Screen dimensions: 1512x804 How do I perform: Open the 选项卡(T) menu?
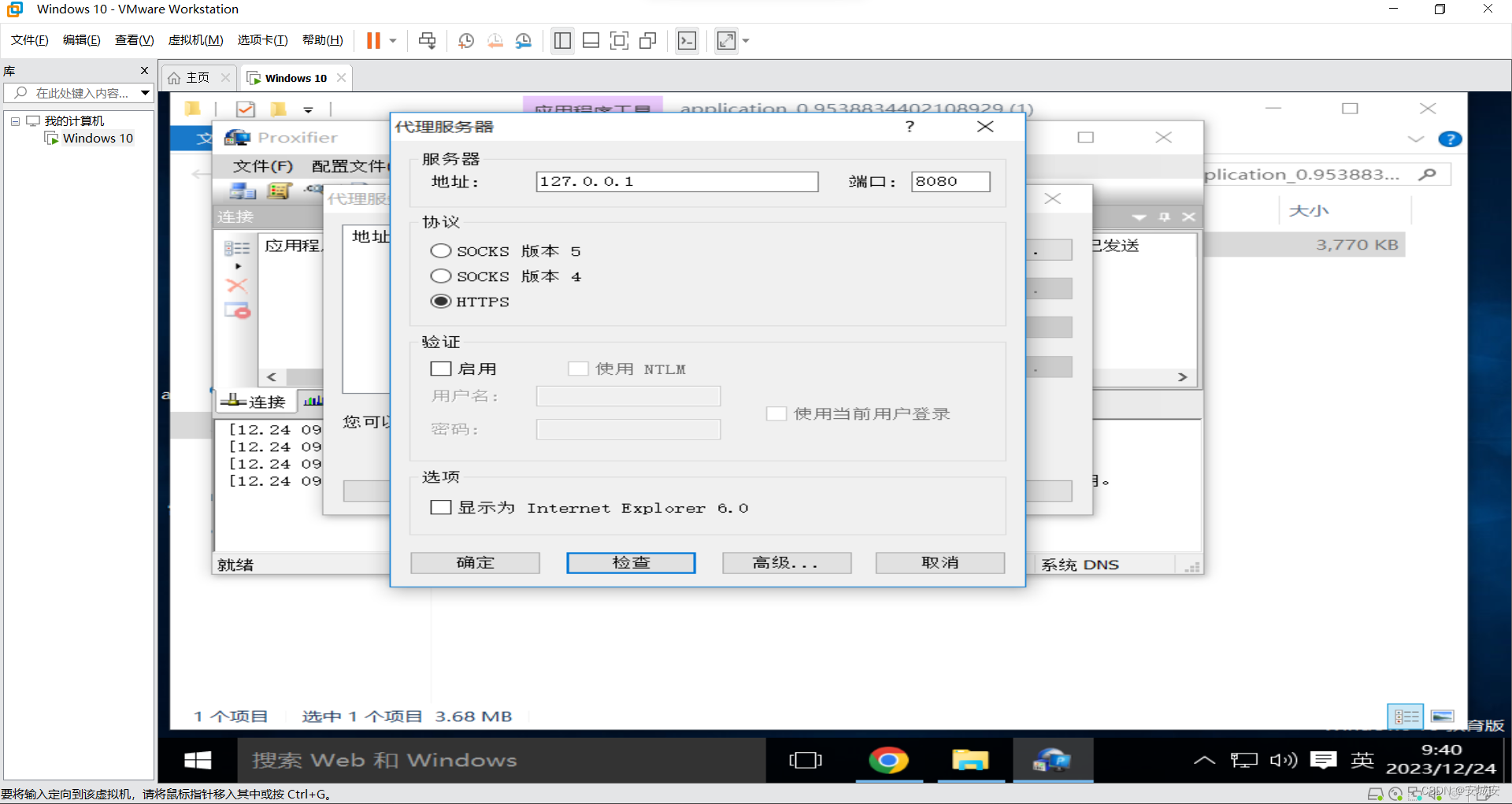point(263,40)
